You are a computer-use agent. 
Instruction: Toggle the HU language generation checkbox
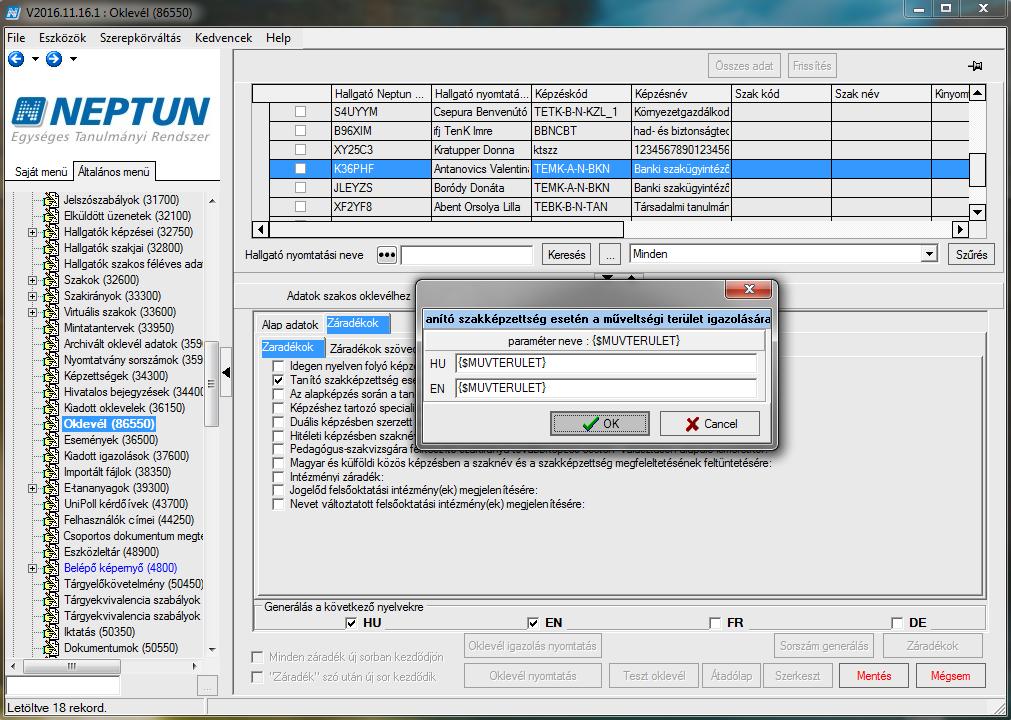351,623
